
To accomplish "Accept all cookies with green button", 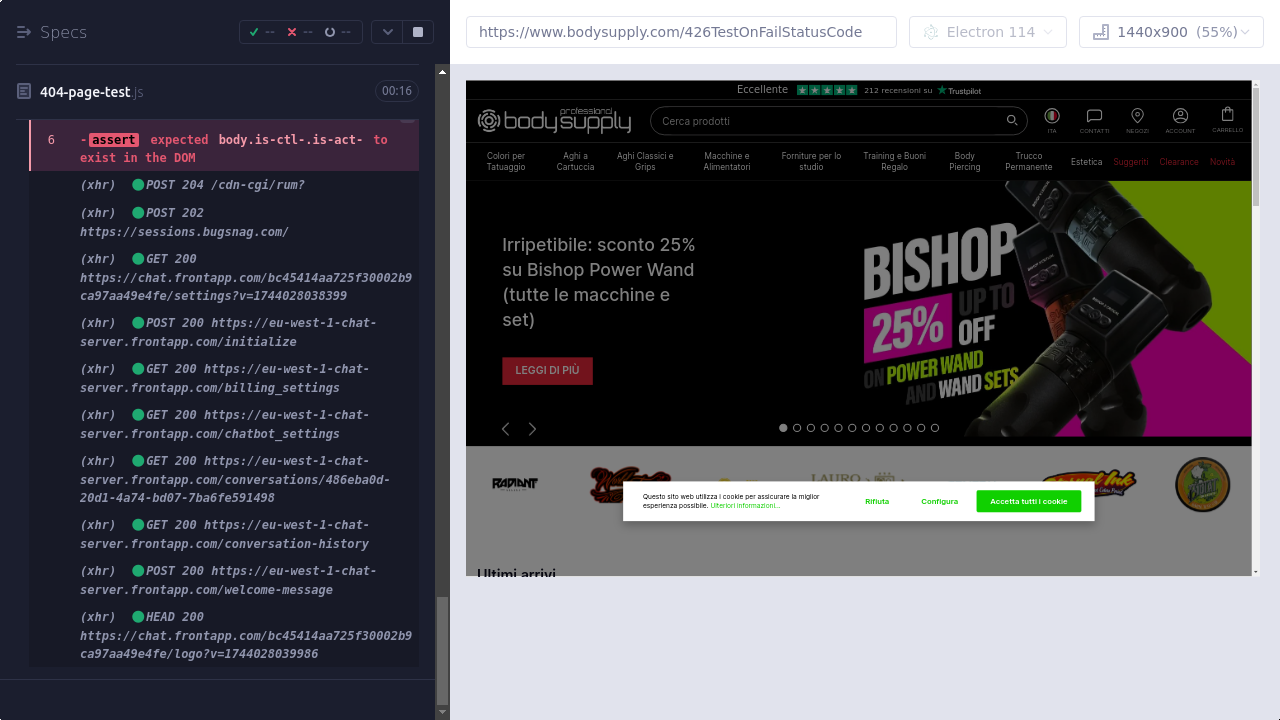I will (1028, 501).
